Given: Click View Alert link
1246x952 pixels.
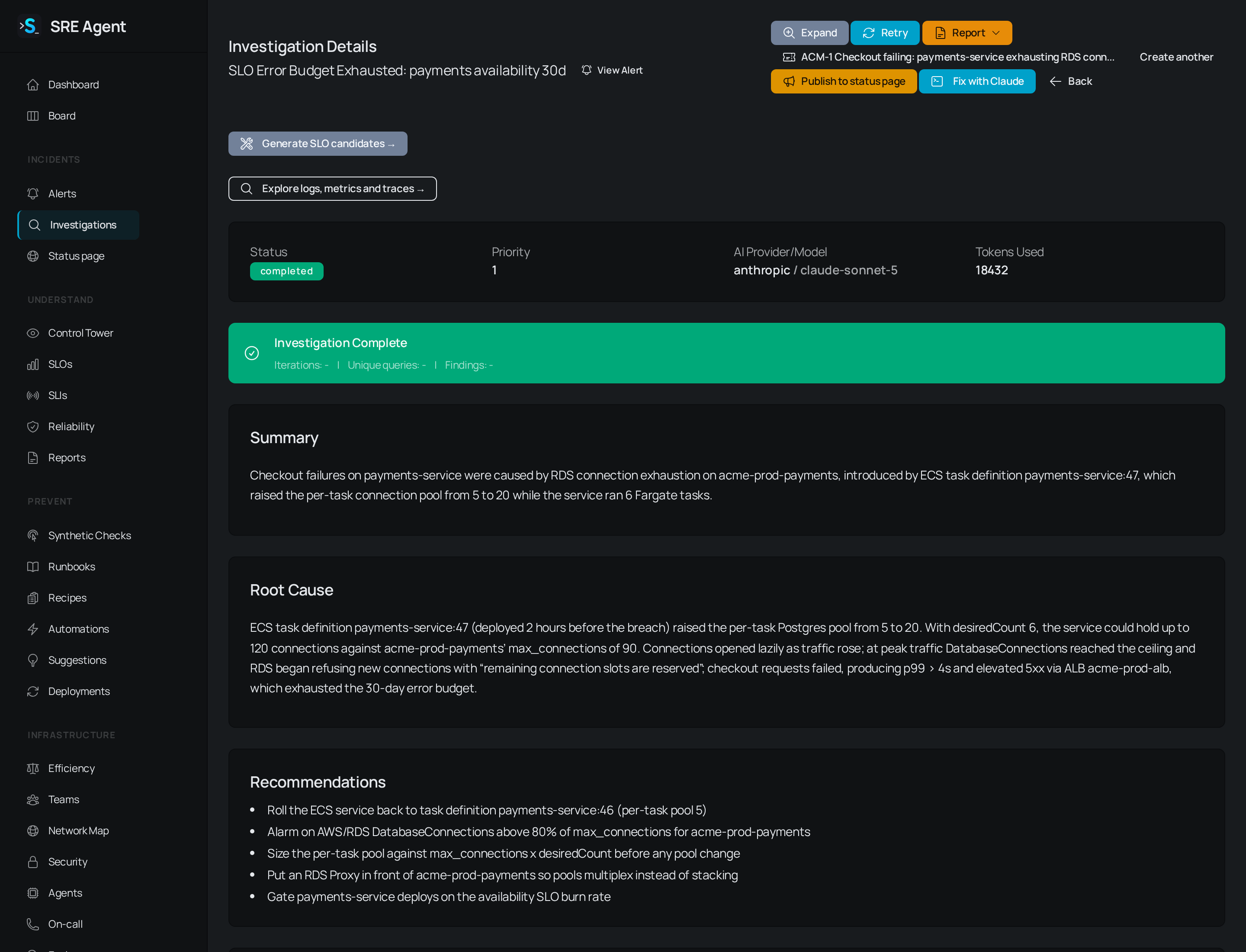Looking at the screenshot, I should 612,70.
